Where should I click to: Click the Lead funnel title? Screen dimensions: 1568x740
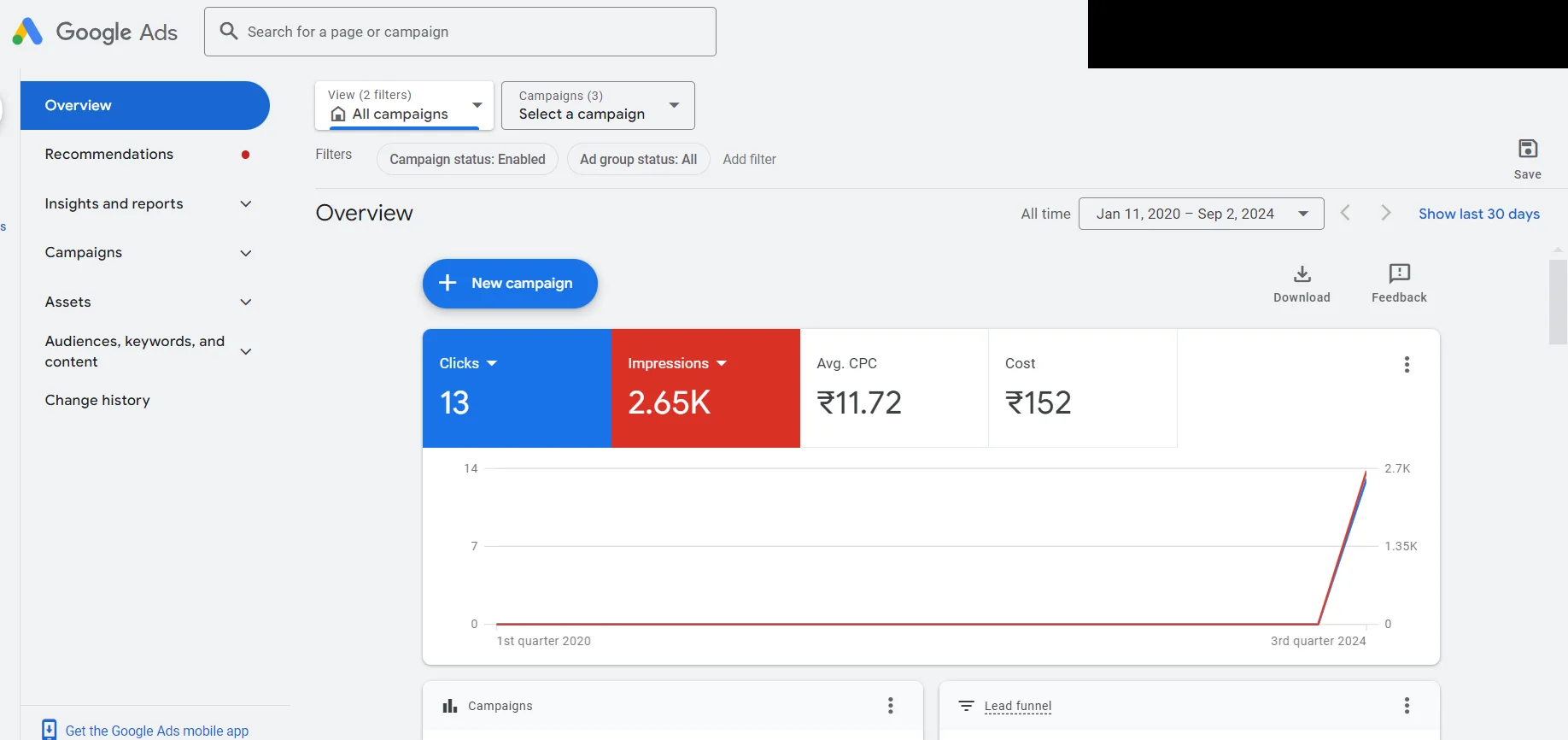pyautogui.click(x=1018, y=706)
